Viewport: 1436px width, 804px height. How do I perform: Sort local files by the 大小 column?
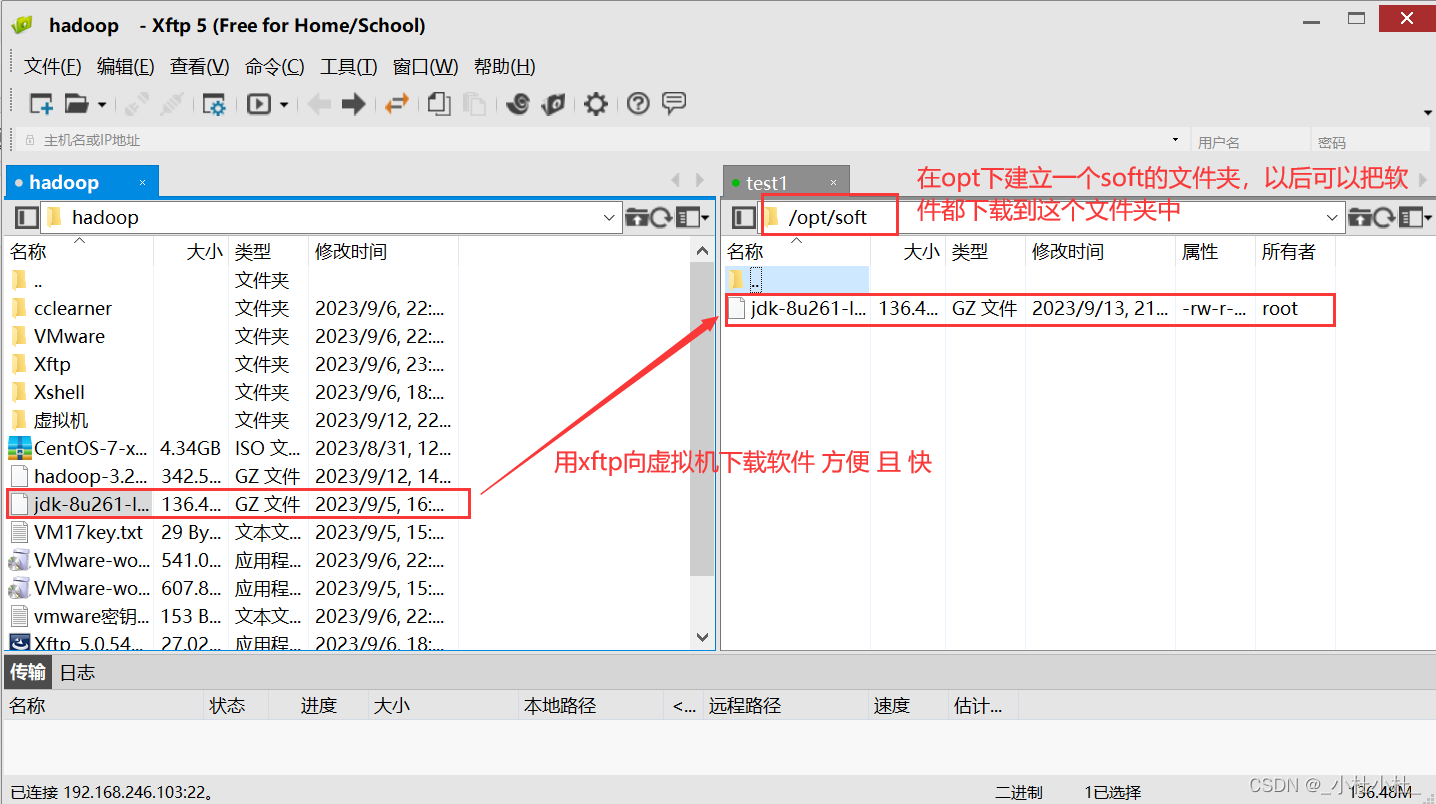tap(204, 251)
